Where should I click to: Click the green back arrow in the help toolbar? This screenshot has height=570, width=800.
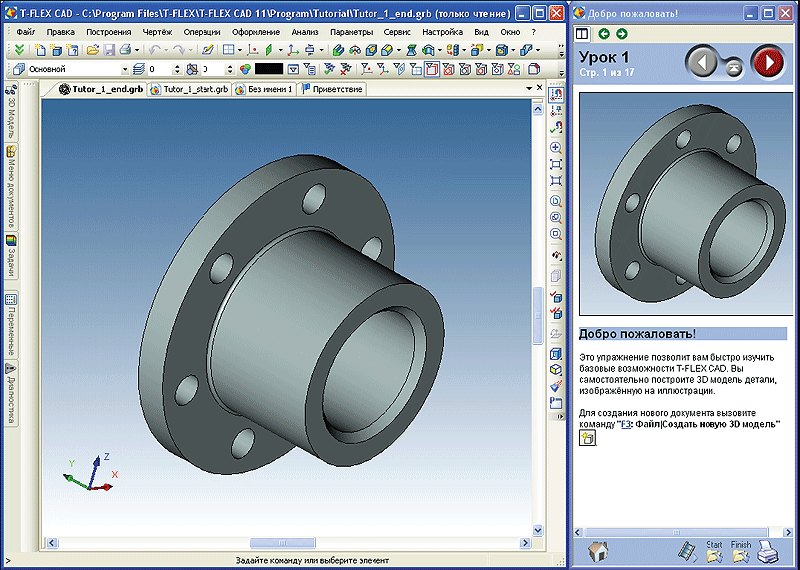coord(604,34)
